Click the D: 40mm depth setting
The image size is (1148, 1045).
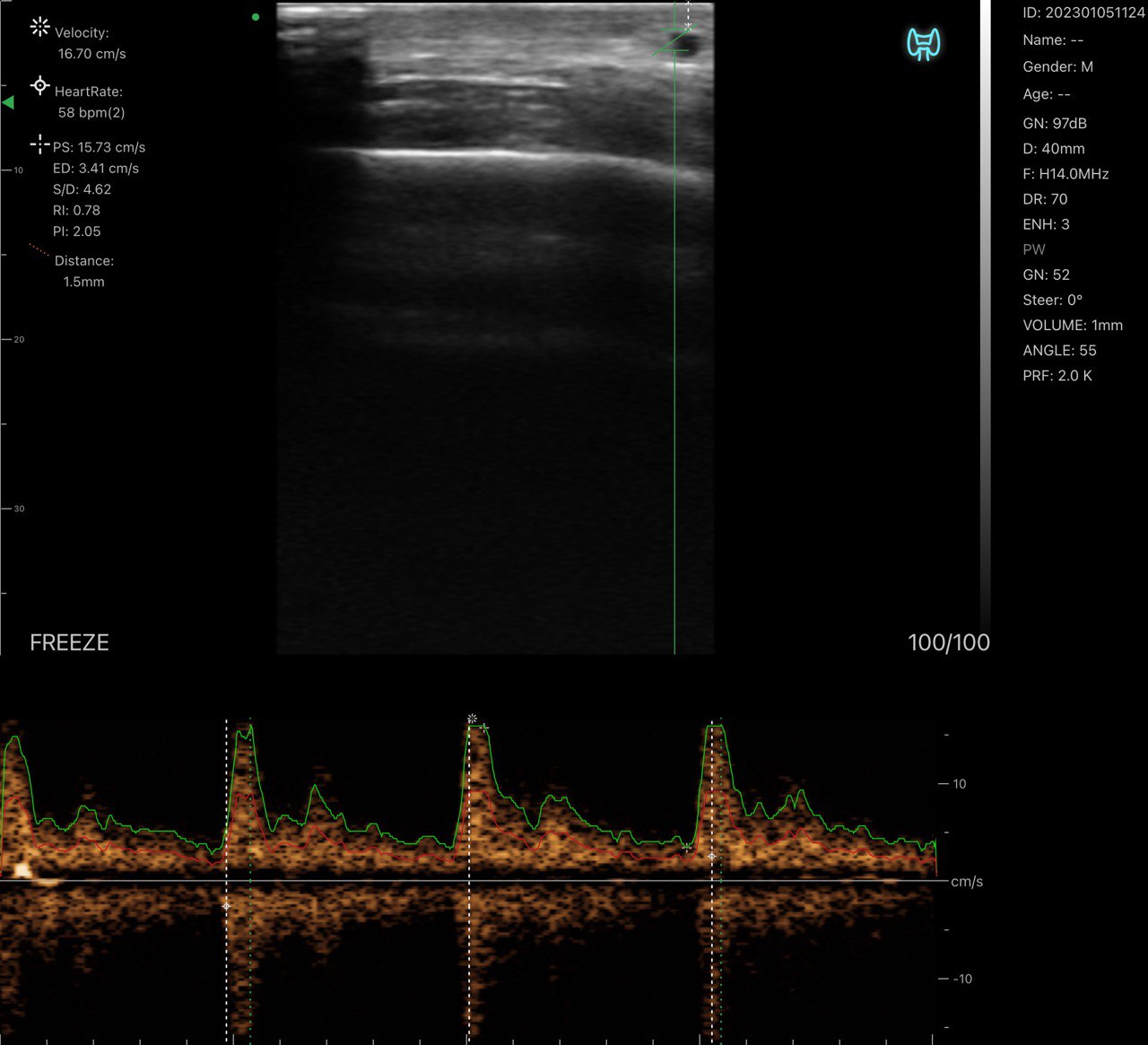pyautogui.click(x=1054, y=149)
